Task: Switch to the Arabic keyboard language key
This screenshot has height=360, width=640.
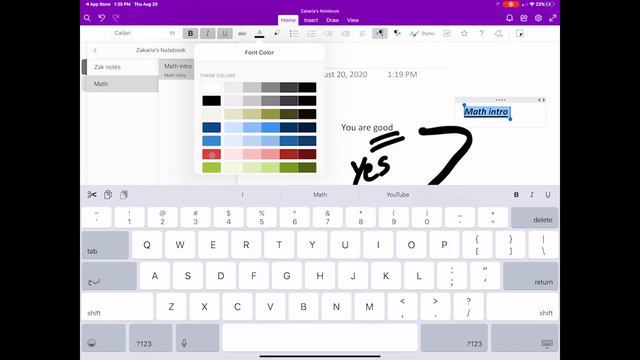Action: 109,276
